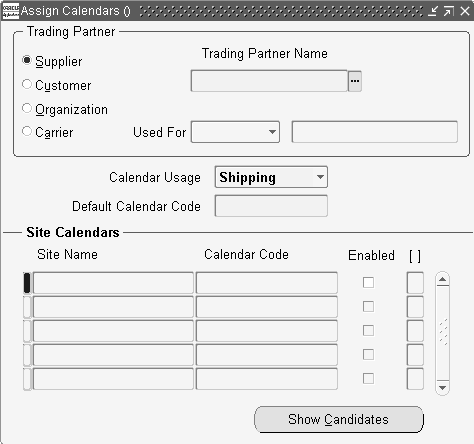Viewport: 474px width, 444px height.
Task: Select the Organization radio button
Action: pyautogui.click(x=27, y=108)
